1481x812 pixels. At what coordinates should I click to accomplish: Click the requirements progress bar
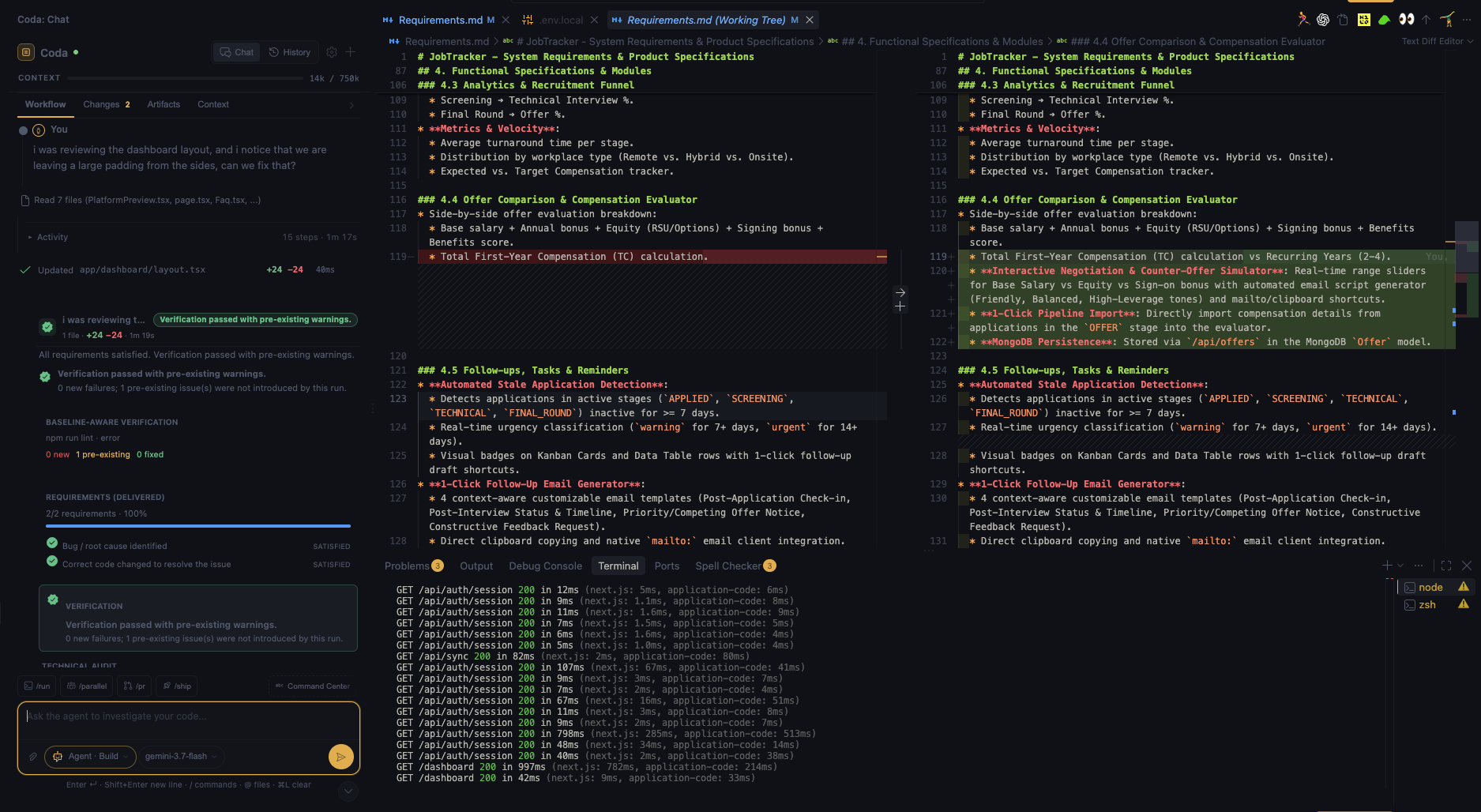(x=198, y=526)
